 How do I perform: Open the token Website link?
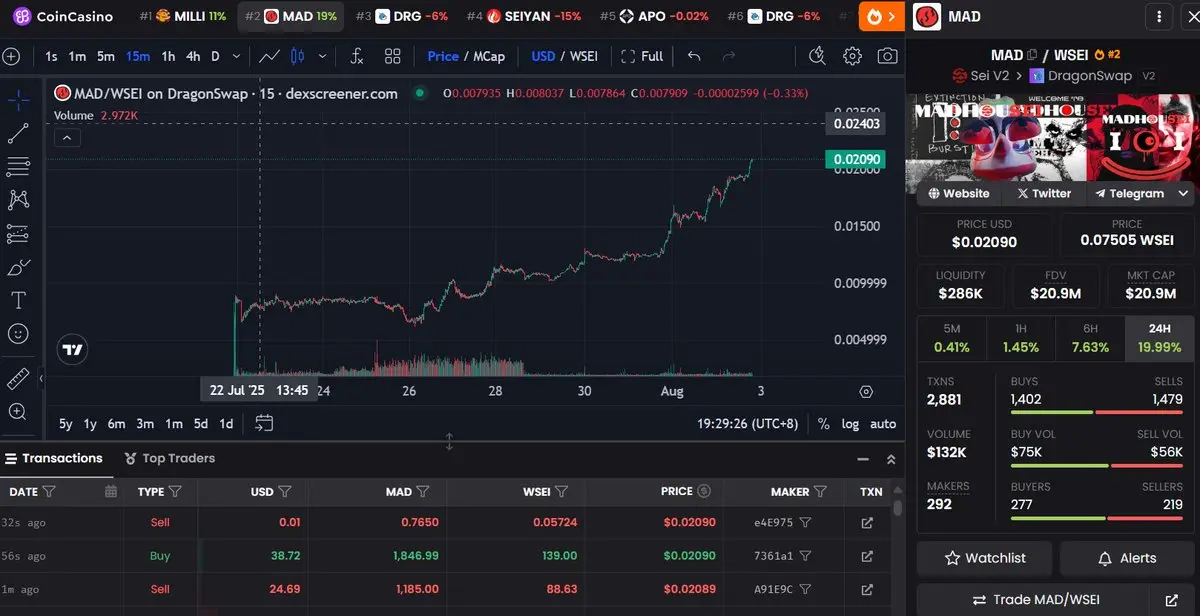click(x=959, y=193)
